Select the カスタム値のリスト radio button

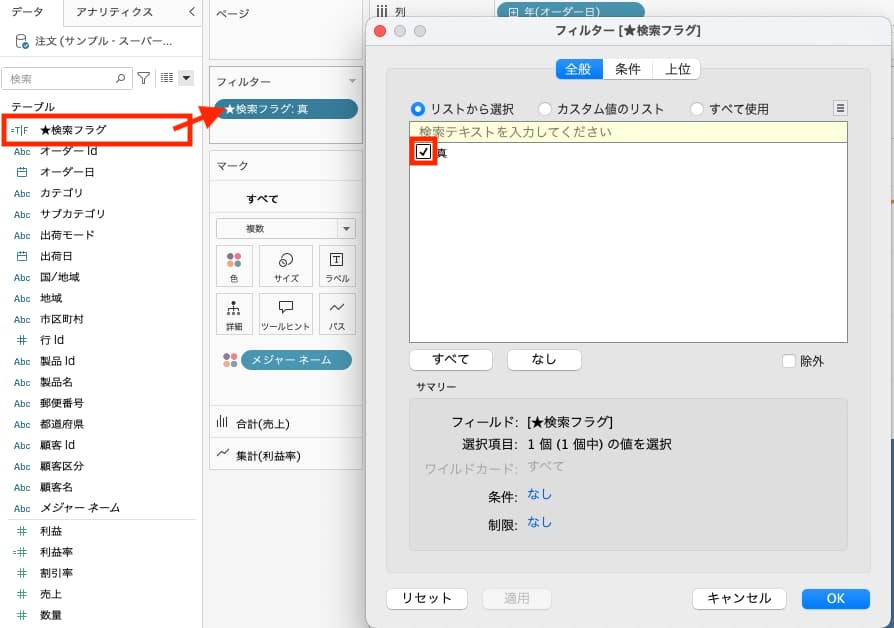point(545,109)
